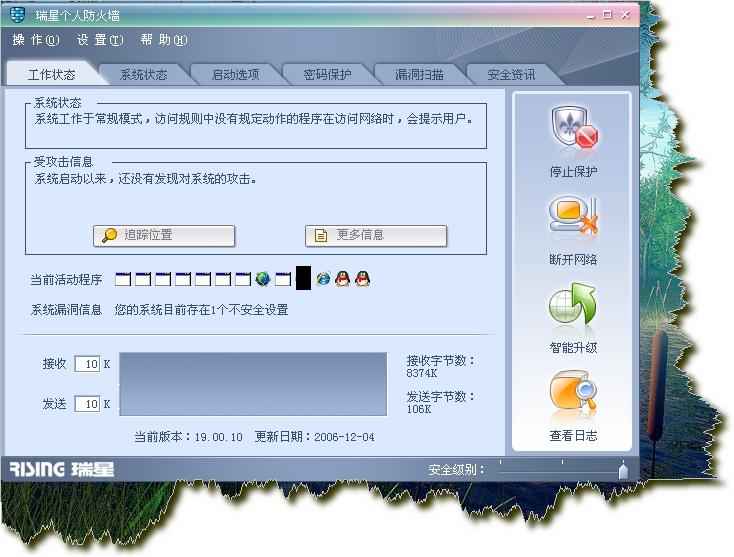
Task: Click the 接收 scale input field
Action: tap(88, 364)
